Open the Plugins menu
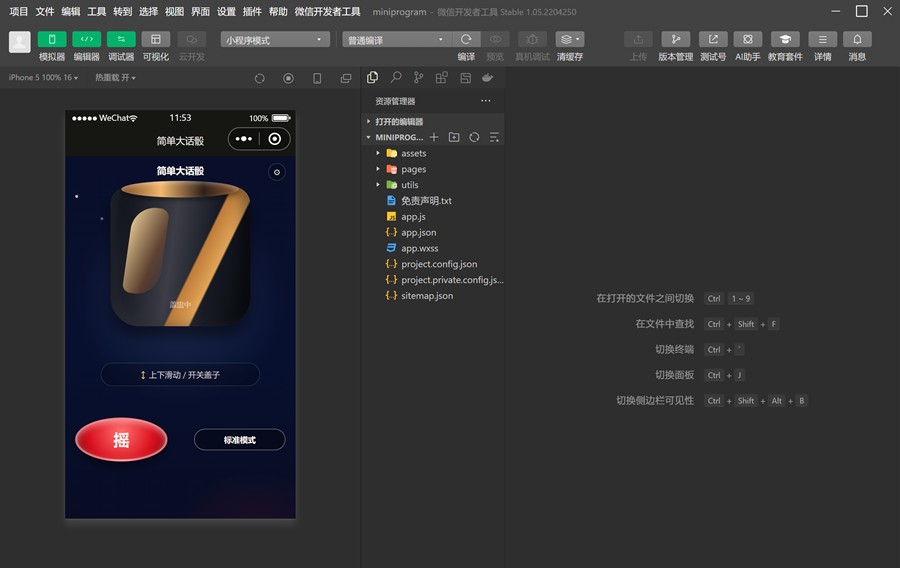Screen dimensions: 900x568 coord(252,11)
